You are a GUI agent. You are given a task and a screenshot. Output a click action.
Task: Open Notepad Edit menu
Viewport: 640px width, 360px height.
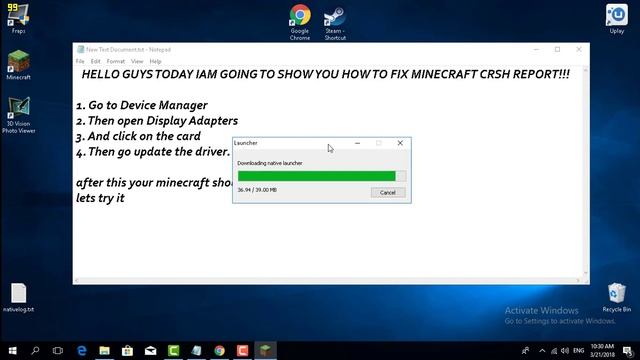click(96, 61)
